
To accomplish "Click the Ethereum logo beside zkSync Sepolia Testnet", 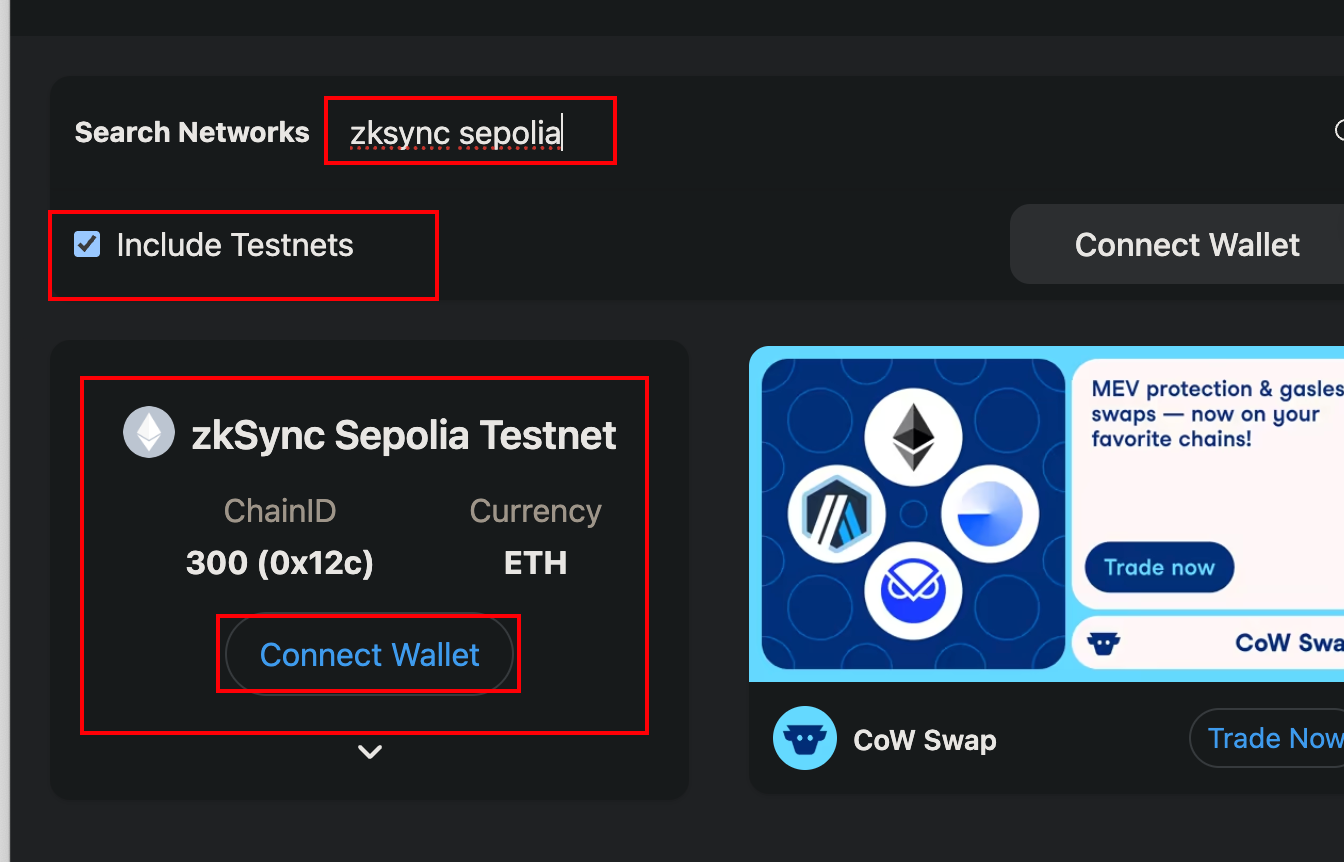I will click(x=149, y=433).
